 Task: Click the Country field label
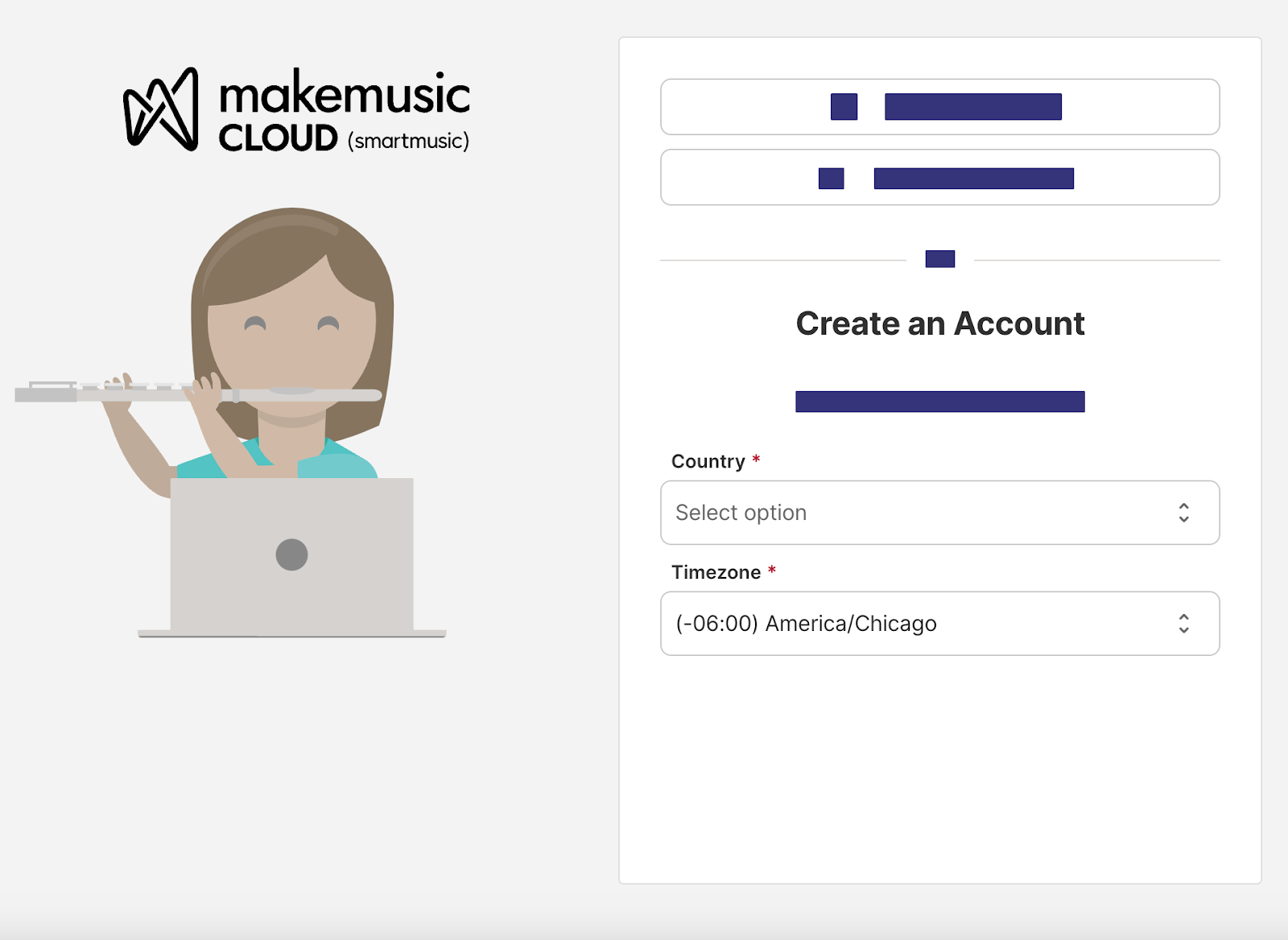tap(708, 461)
